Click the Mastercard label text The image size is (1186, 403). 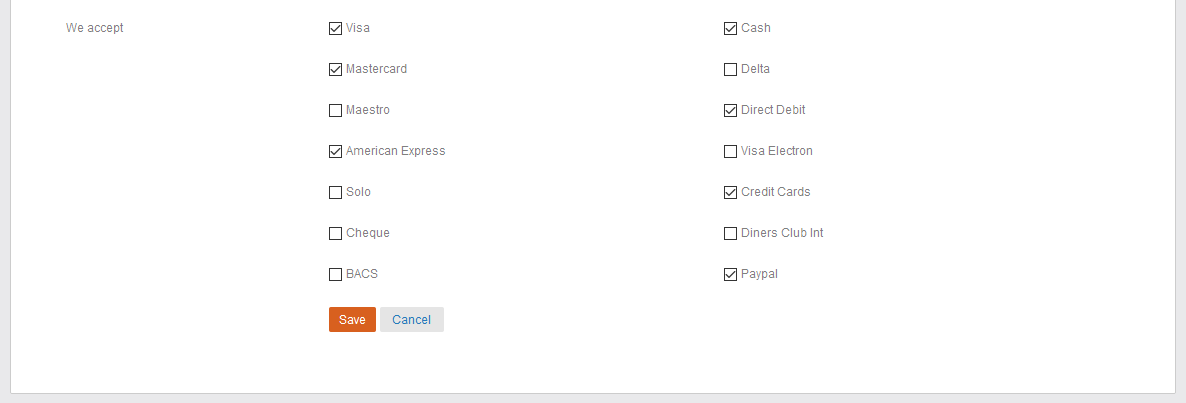coord(376,69)
